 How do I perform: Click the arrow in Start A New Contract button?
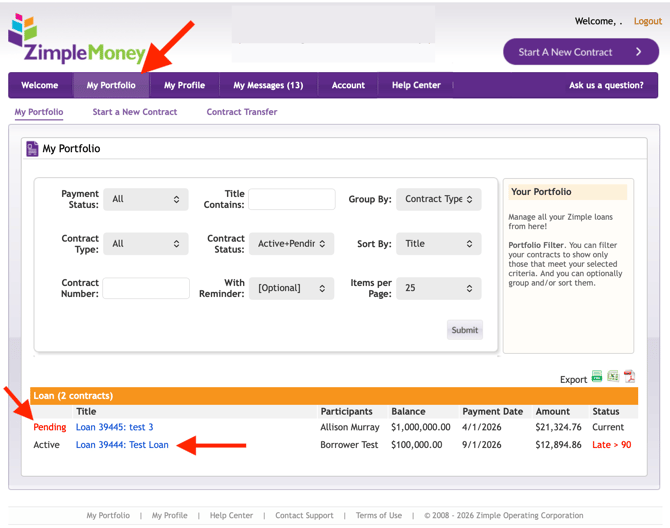coord(638,52)
